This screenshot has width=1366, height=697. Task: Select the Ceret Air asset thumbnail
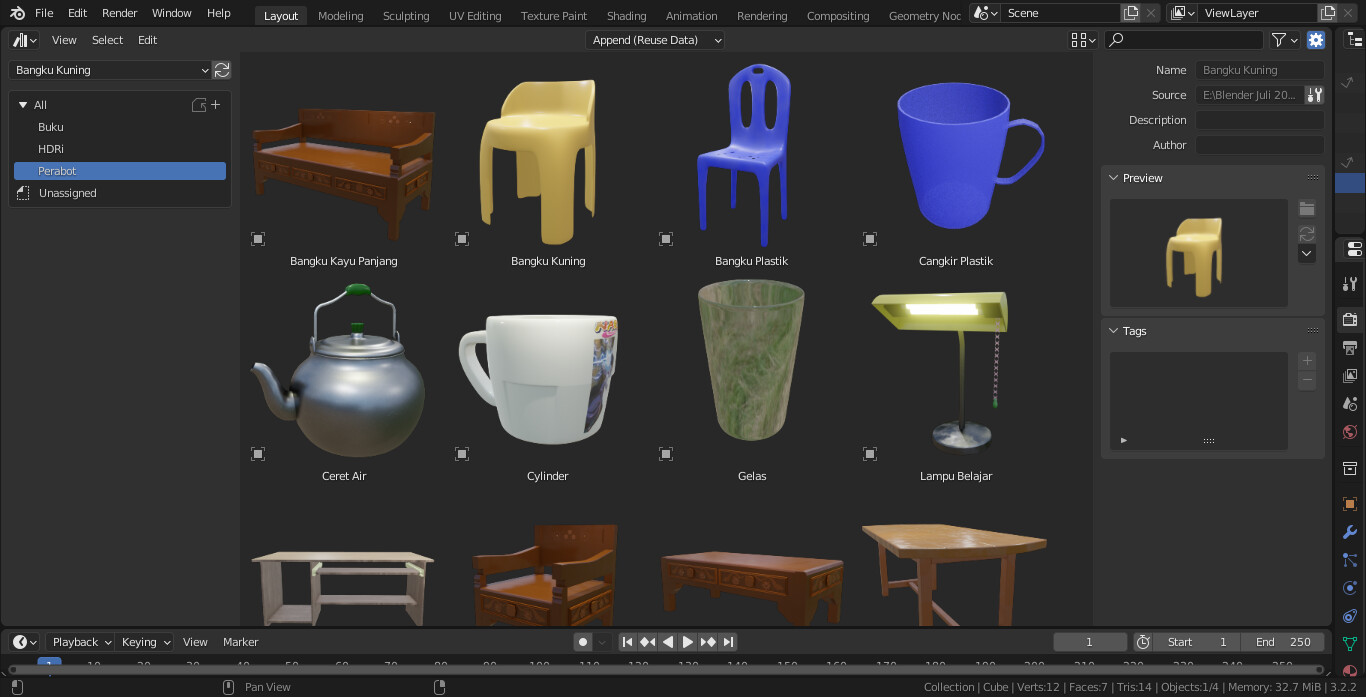pos(344,370)
